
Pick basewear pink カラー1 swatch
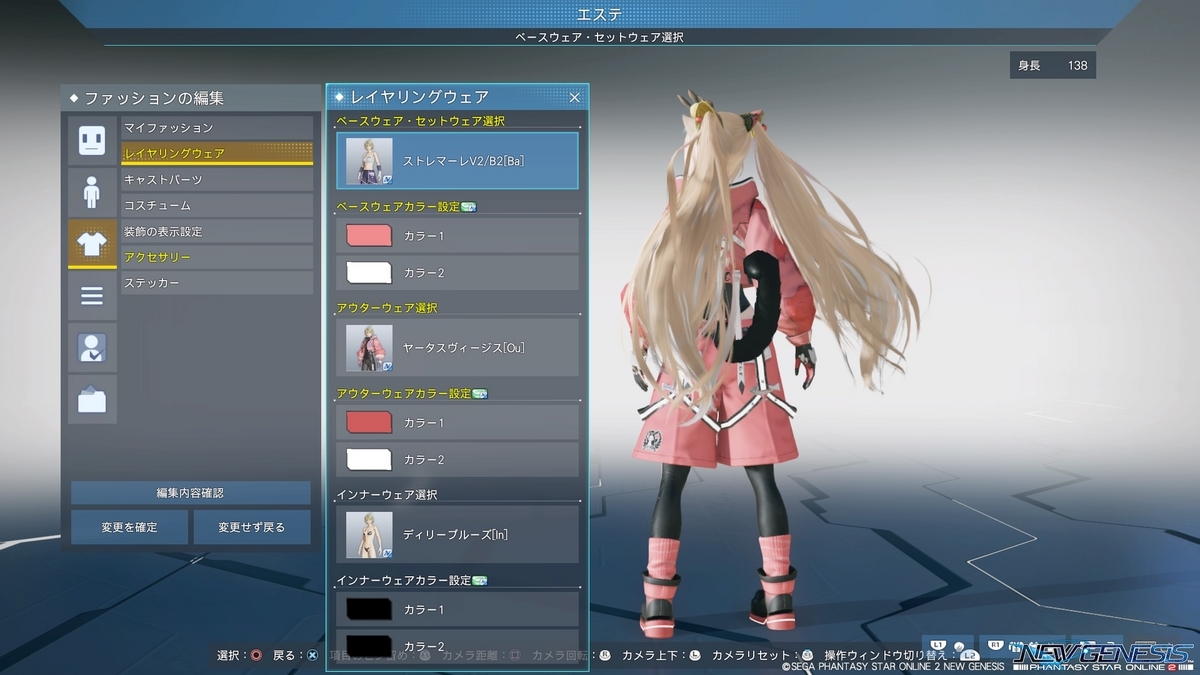pos(368,236)
